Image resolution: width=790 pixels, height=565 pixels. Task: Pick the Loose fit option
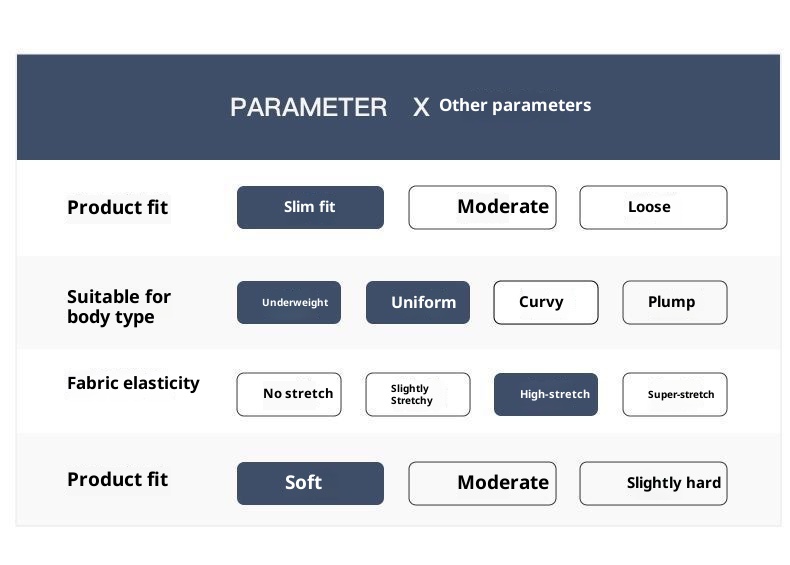pyautogui.click(x=653, y=207)
